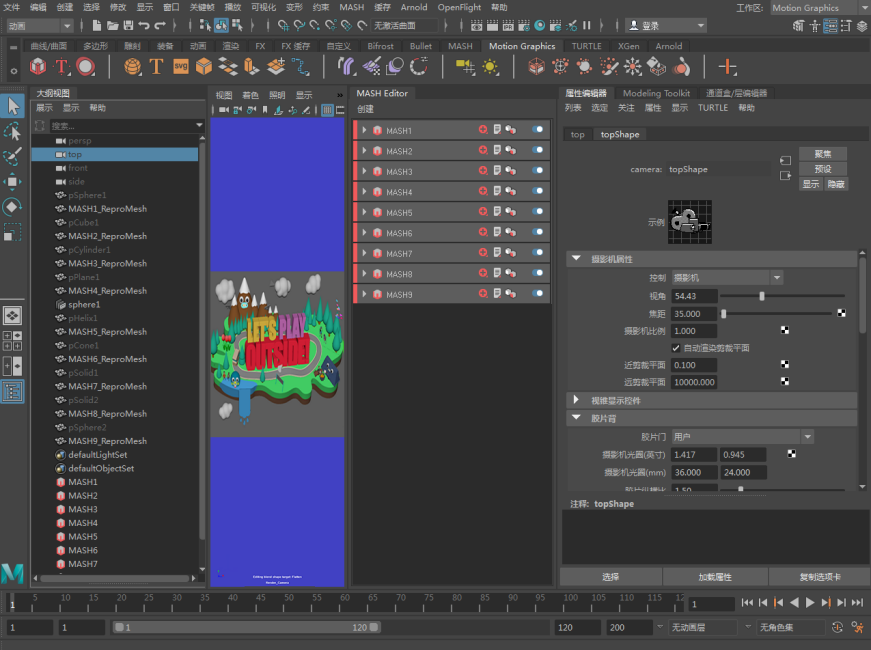
Task: Click the Select button at panel bottom
Action: click(610, 577)
